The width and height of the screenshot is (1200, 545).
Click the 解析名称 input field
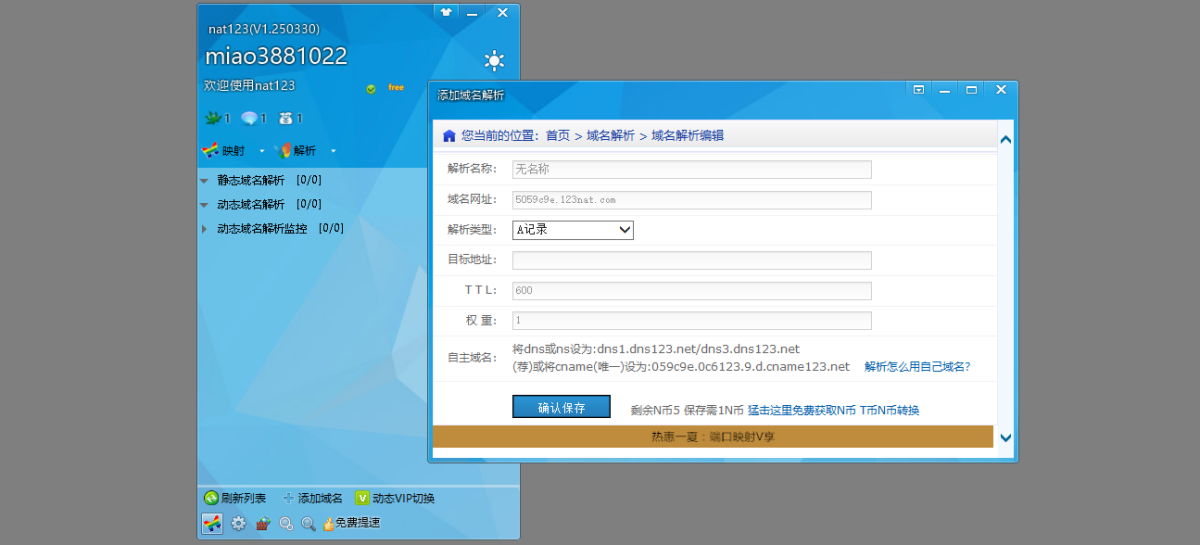692,170
